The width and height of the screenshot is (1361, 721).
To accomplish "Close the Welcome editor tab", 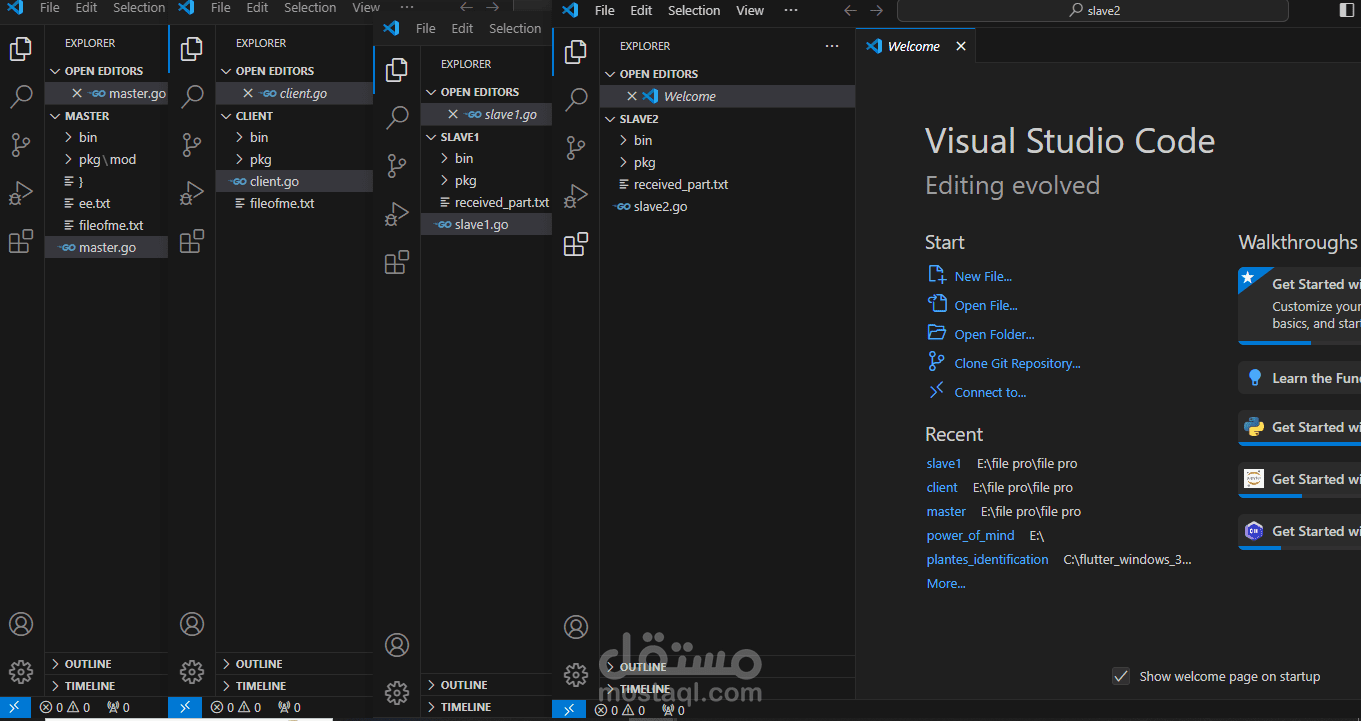I will coord(961,46).
